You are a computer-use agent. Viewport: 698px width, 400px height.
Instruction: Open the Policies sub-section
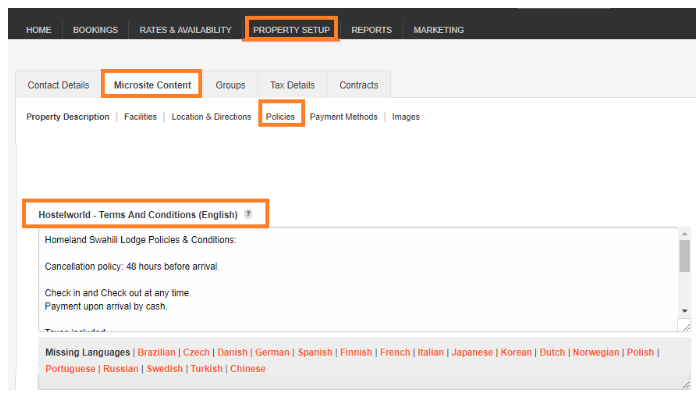coord(280,117)
